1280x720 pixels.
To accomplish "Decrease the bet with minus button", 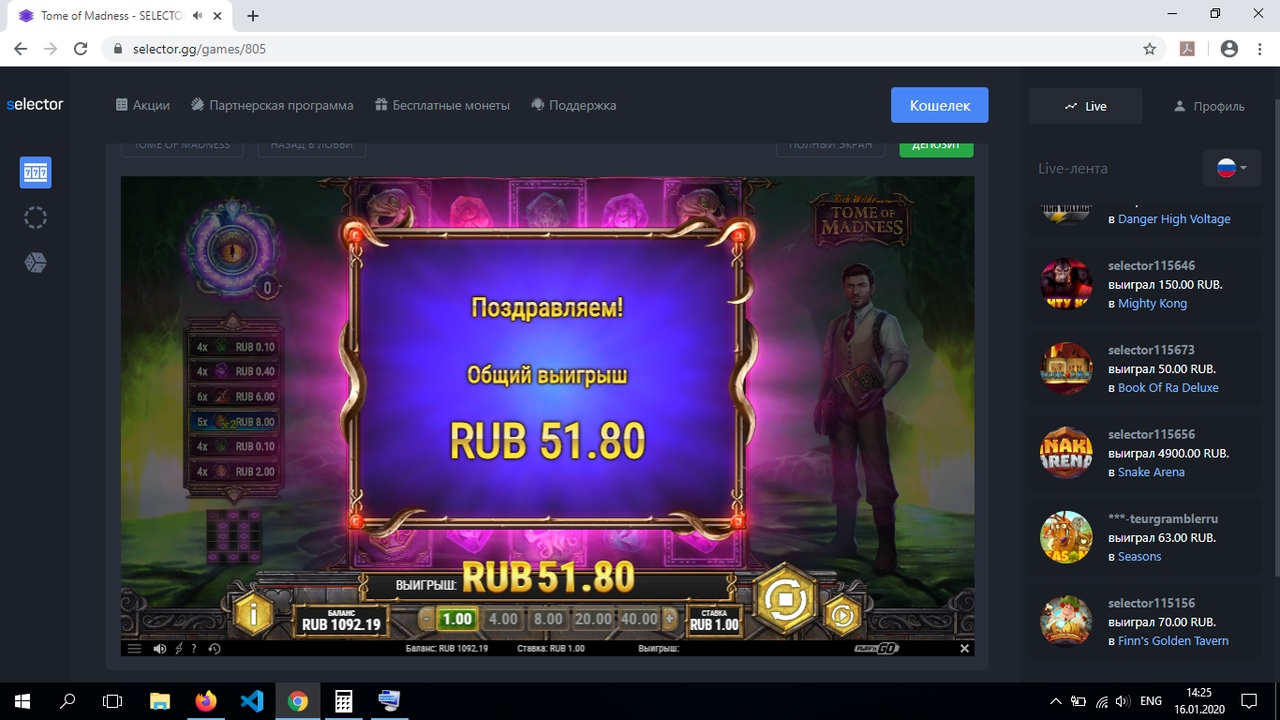I will point(427,619).
